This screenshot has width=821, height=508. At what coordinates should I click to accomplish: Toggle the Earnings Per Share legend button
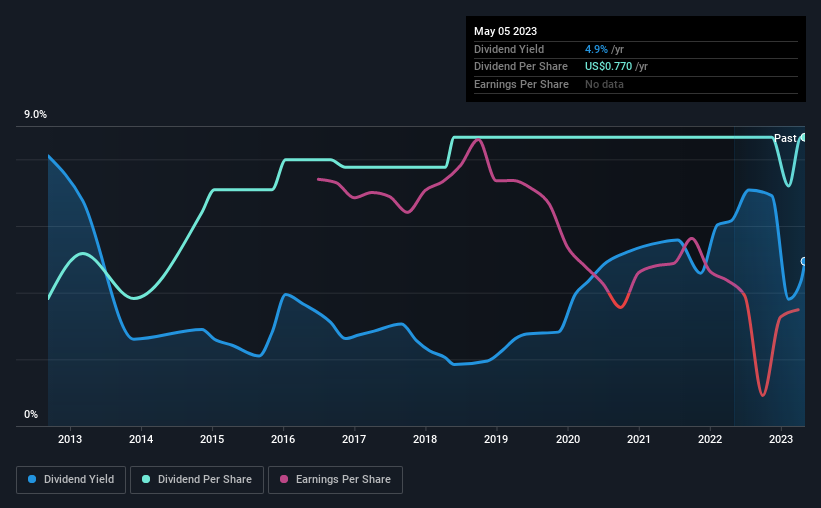coord(336,480)
